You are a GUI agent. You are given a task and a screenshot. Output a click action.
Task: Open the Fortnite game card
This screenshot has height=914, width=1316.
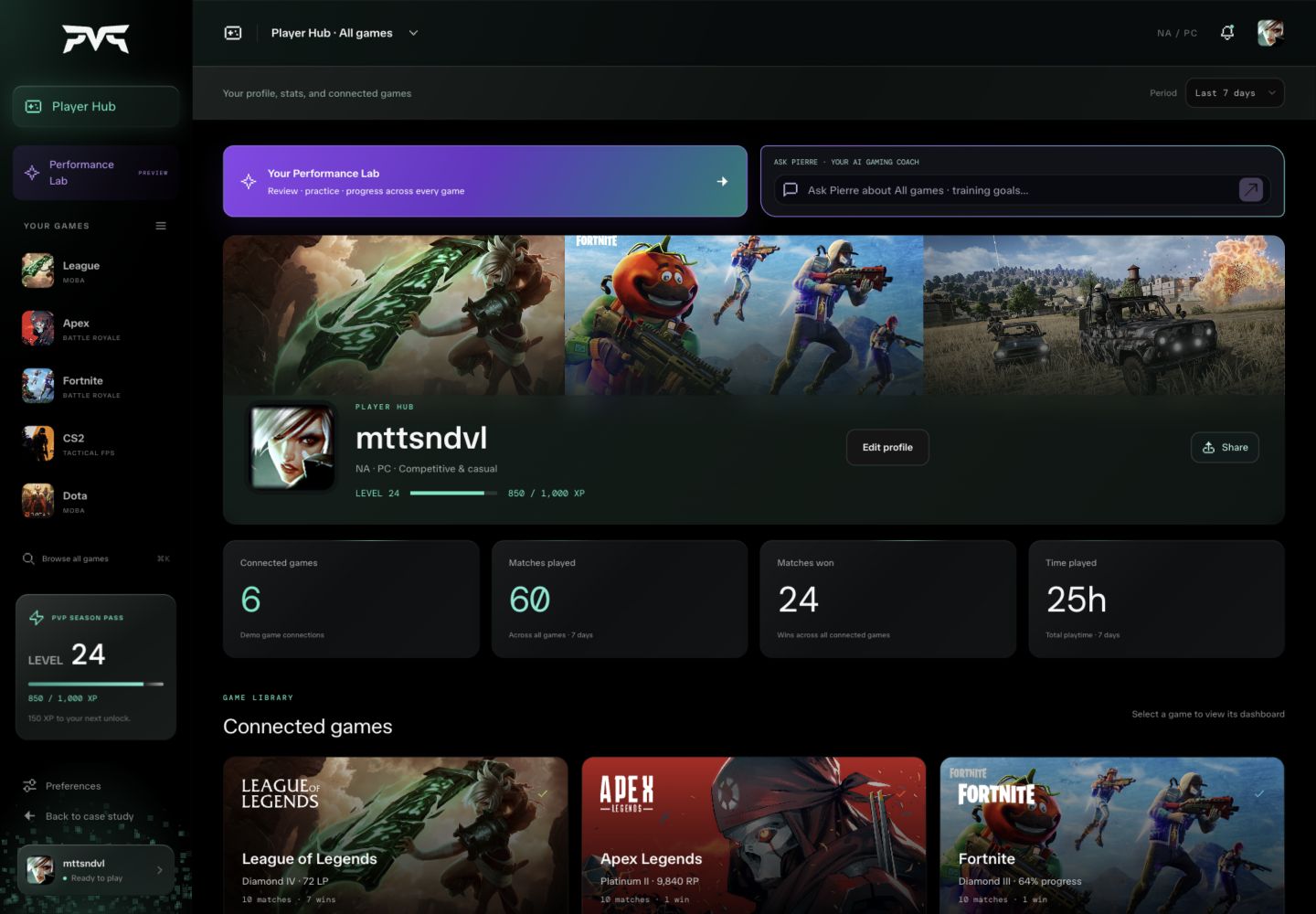tap(1112, 835)
